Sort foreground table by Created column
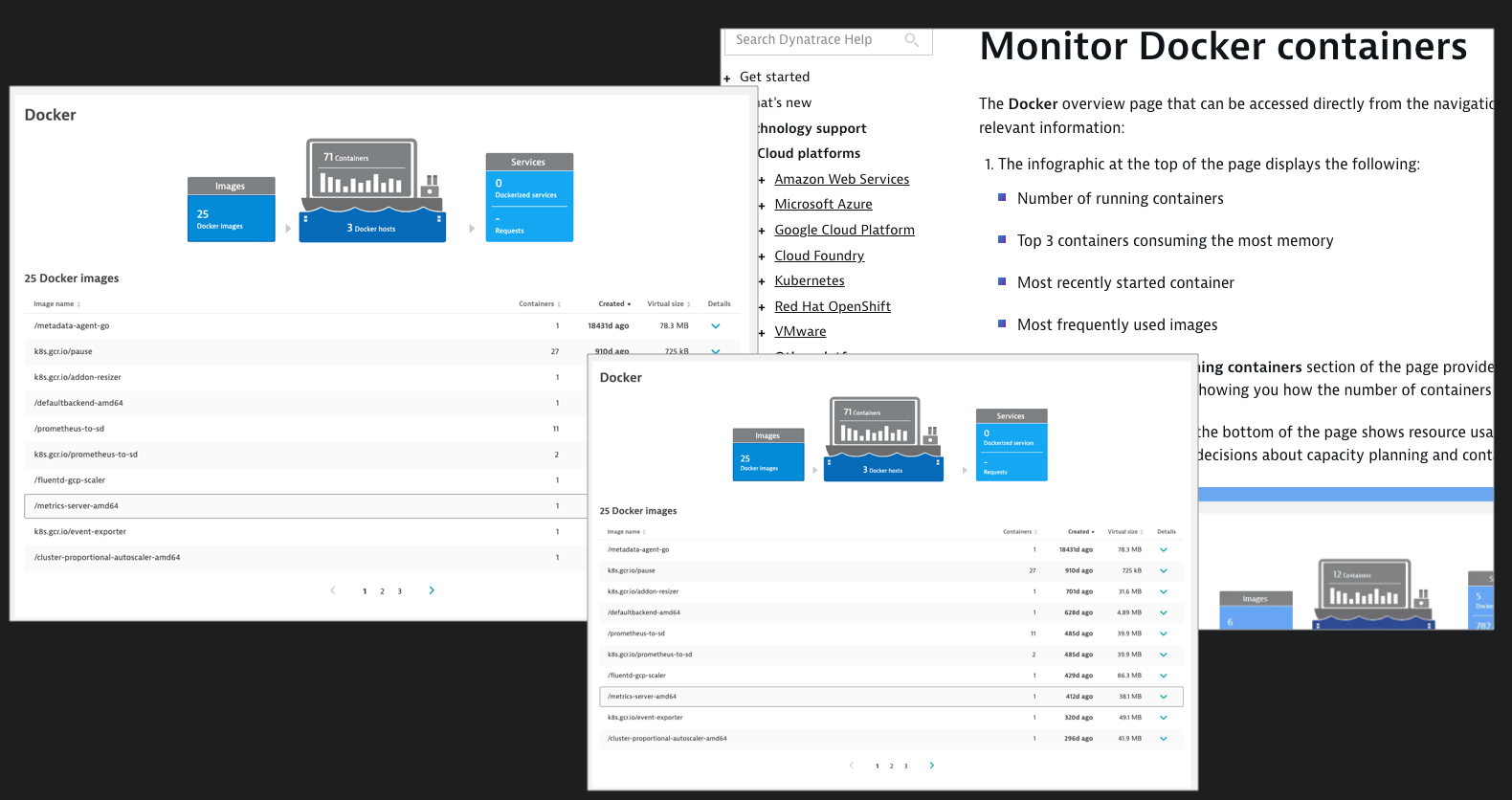The image size is (1512, 800). pos(1080,532)
